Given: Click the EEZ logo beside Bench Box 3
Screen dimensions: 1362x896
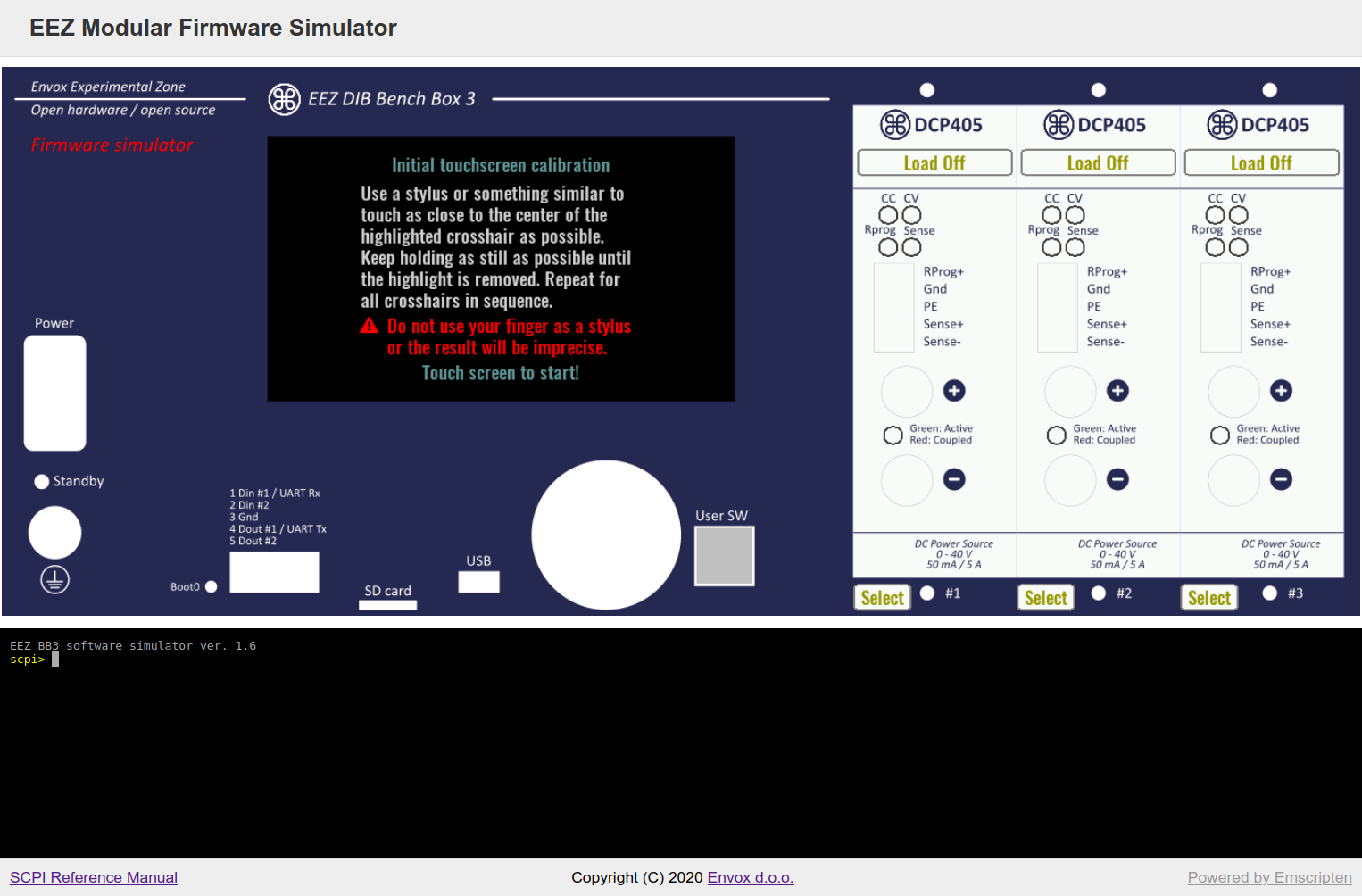Looking at the screenshot, I should click(x=284, y=99).
